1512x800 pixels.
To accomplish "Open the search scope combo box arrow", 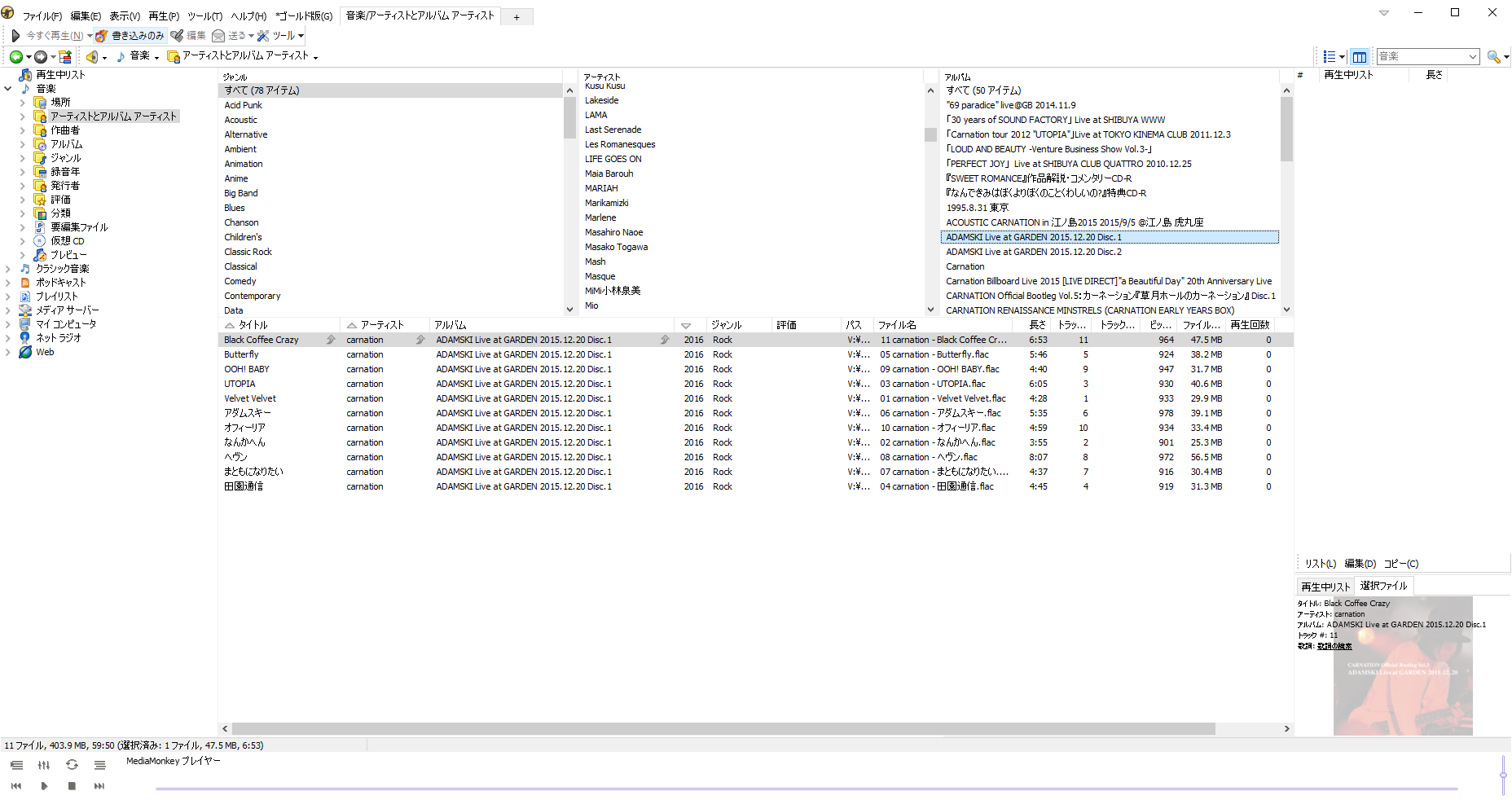I will [1472, 56].
